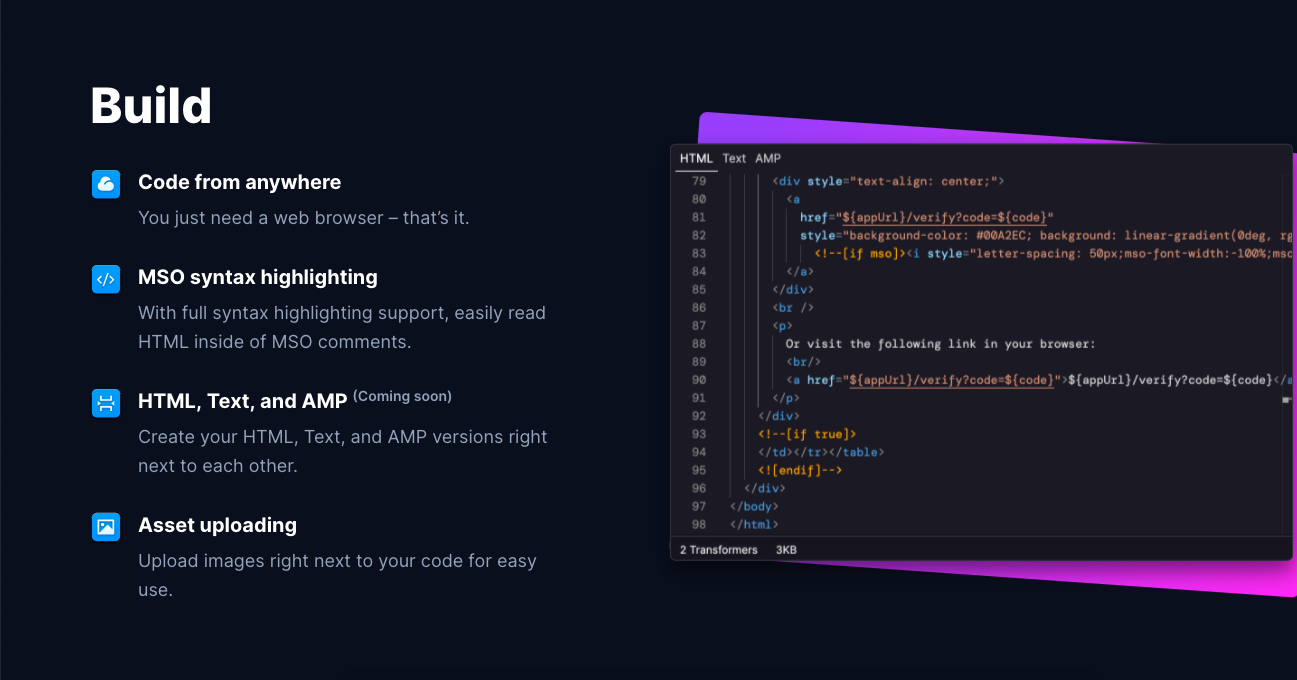This screenshot has width=1297, height=680.
Task: Click the cloud icon beside Code from anywhere
Action: pos(106,184)
